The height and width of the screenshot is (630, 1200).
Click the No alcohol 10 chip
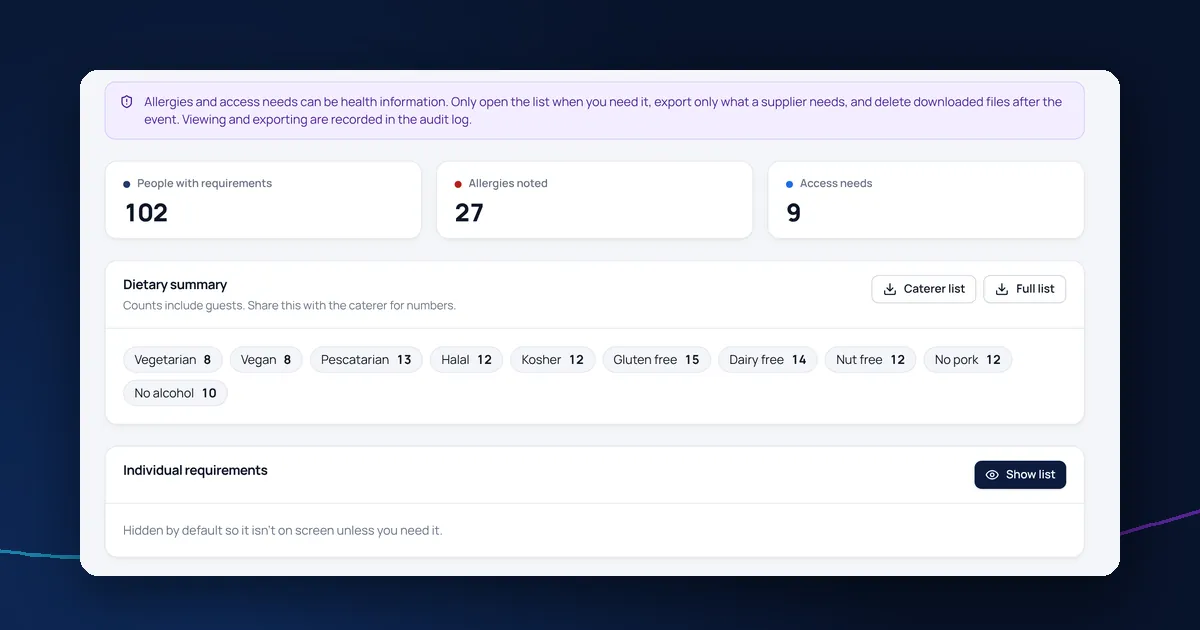[x=176, y=394]
